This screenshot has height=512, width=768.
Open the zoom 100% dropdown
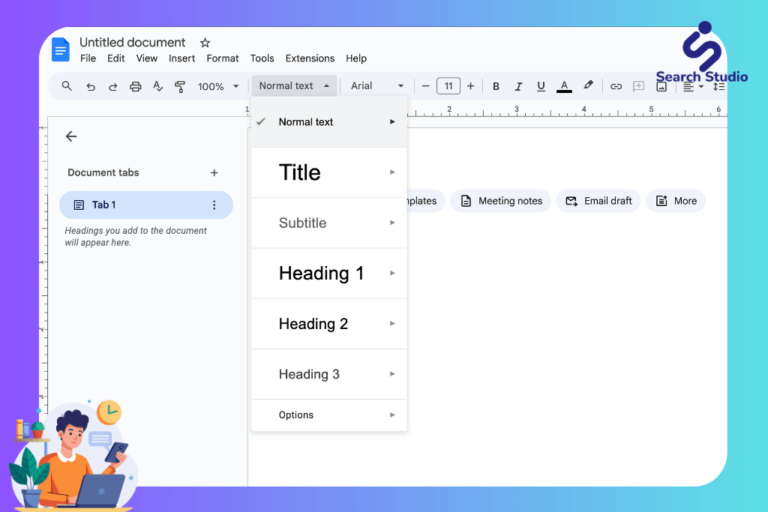coord(218,87)
